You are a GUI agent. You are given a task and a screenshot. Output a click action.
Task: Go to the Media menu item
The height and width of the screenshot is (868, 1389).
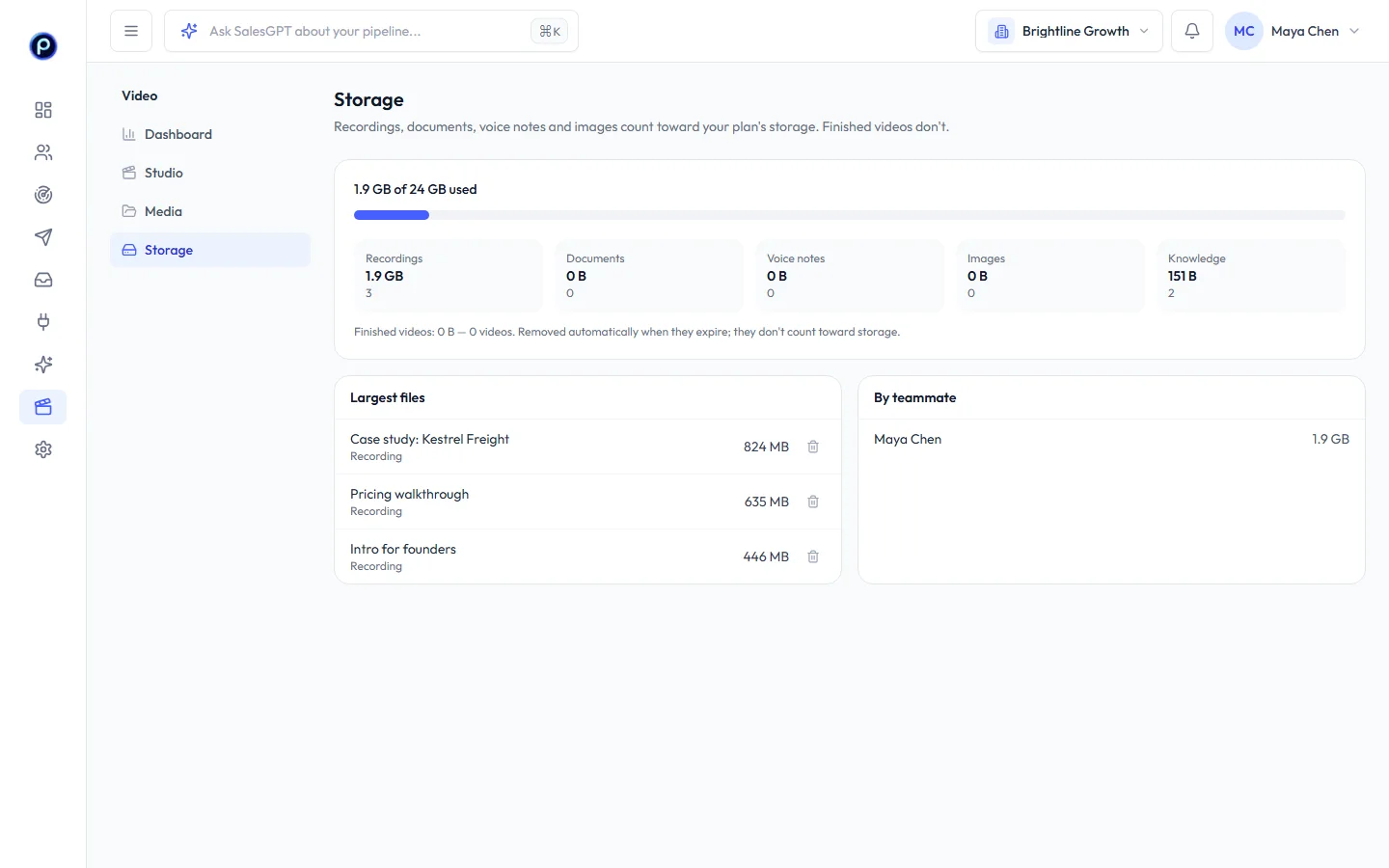(x=210, y=211)
